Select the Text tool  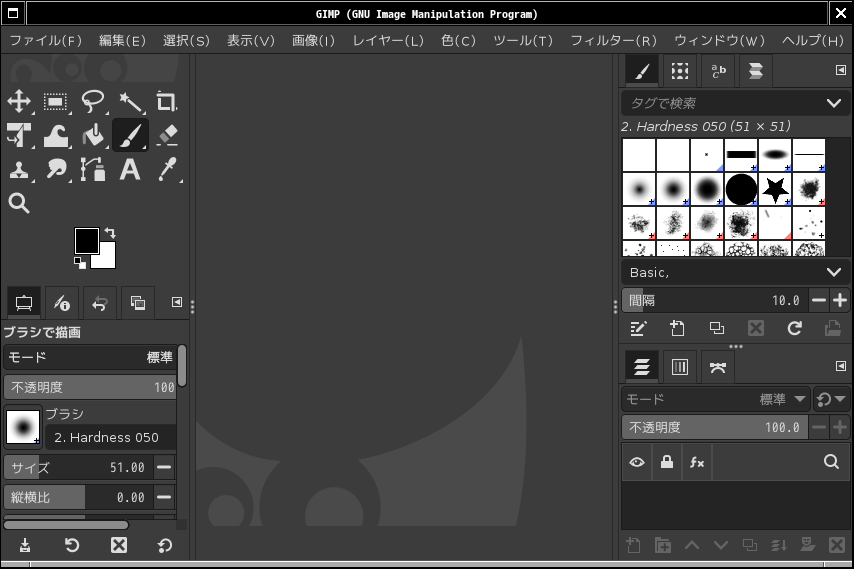click(130, 169)
